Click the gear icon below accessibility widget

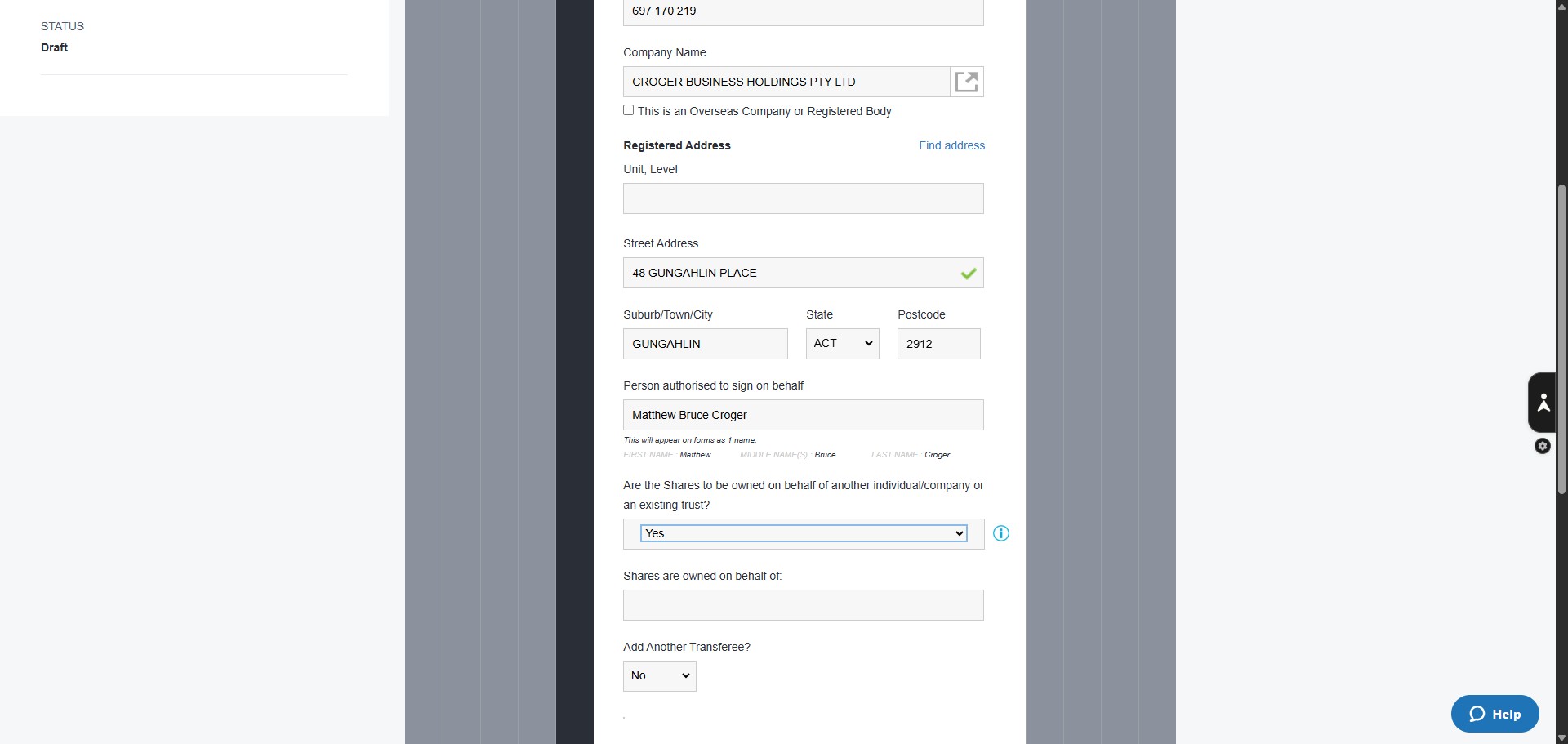1543,446
